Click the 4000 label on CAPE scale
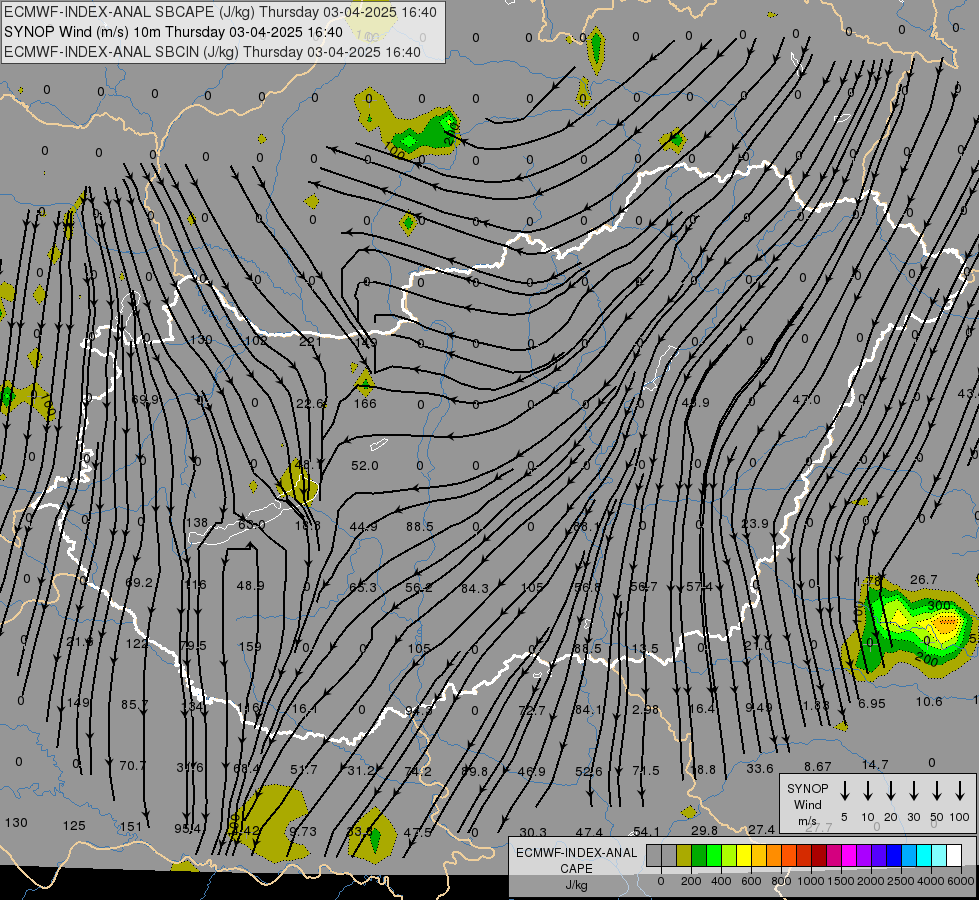 (x=932, y=881)
